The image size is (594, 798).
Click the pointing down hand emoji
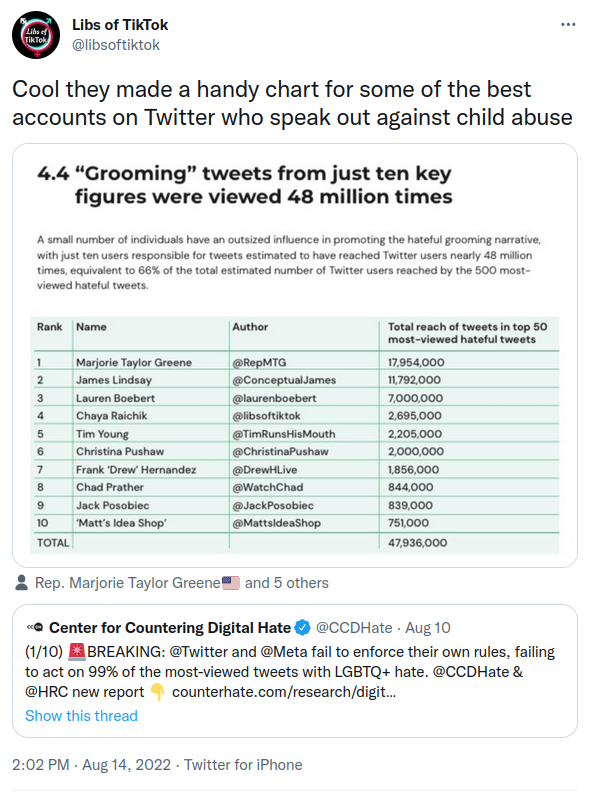coord(158,692)
